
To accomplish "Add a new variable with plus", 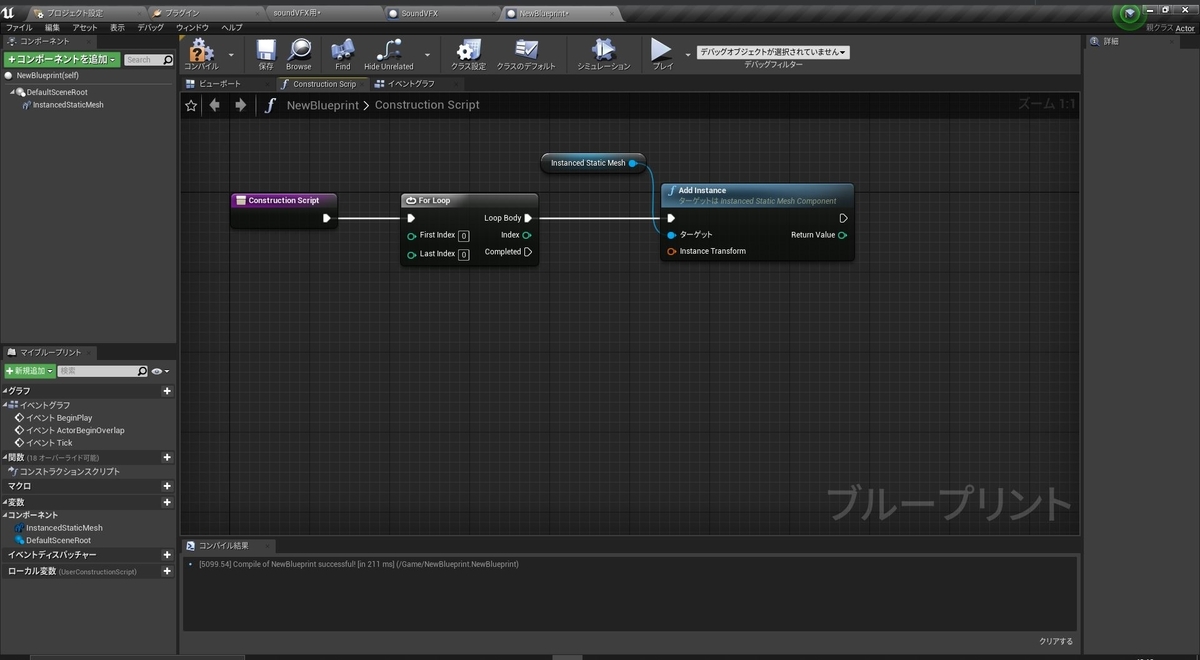I will tap(167, 502).
